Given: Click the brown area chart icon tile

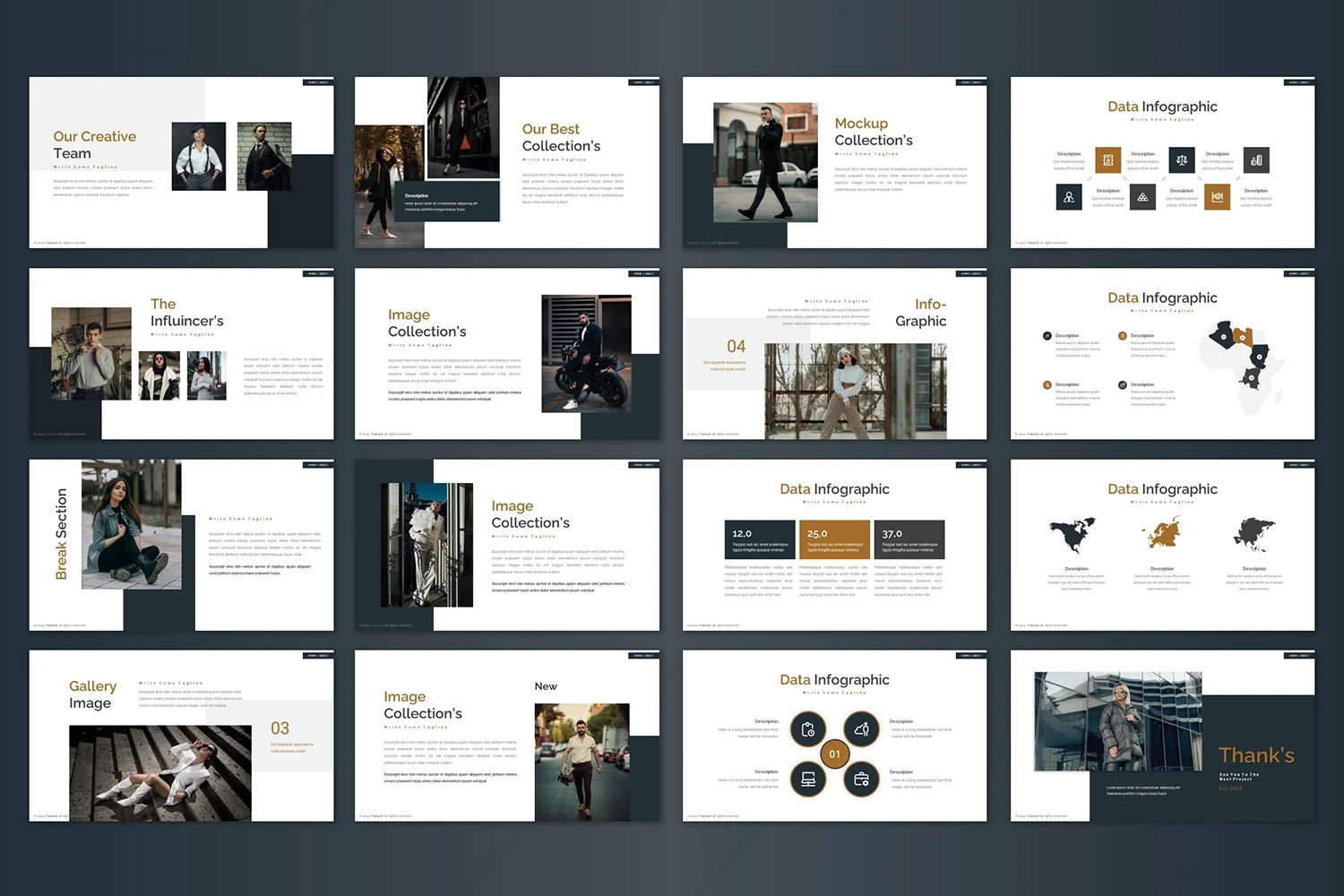Looking at the screenshot, I should (1217, 197).
